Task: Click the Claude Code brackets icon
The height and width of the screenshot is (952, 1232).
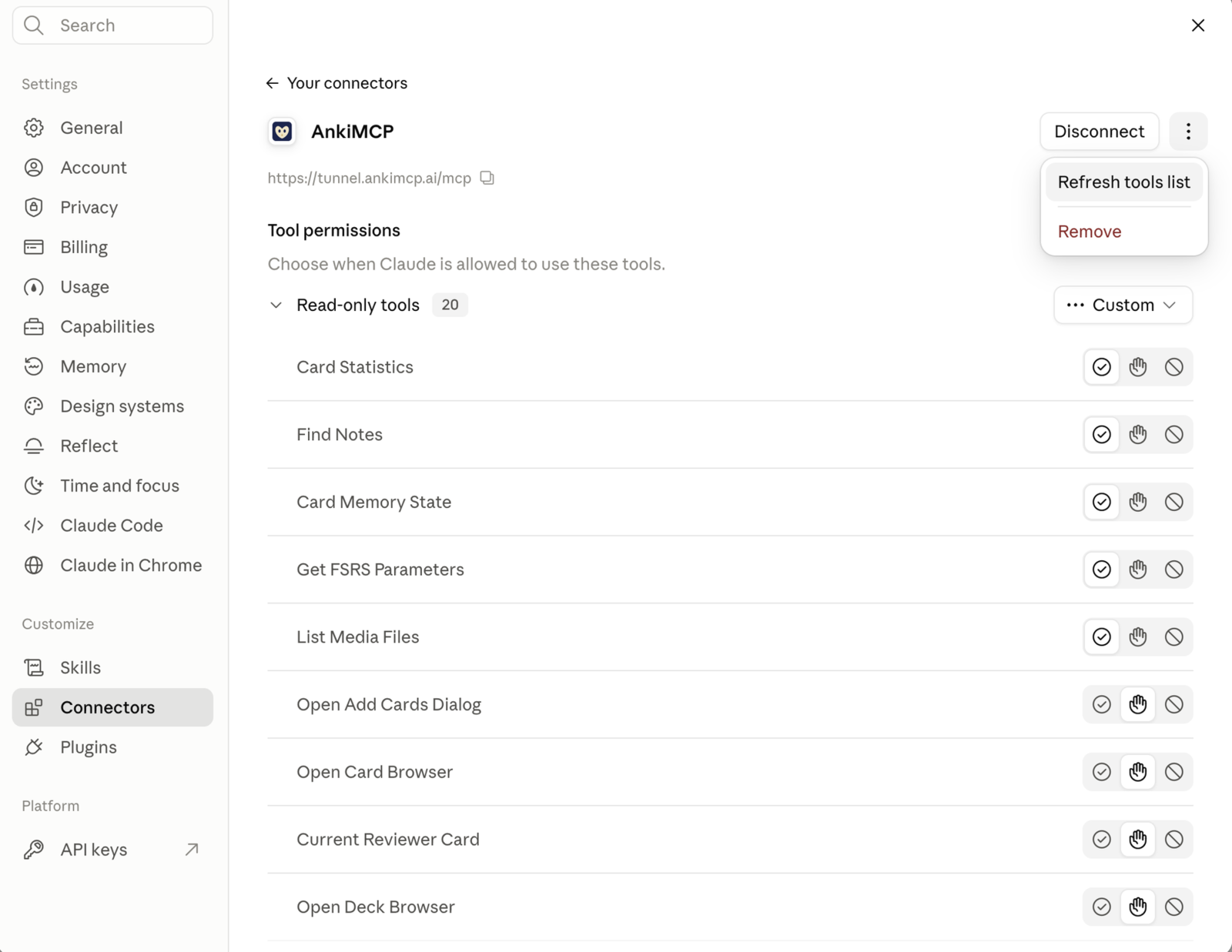Action: click(x=34, y=526)
